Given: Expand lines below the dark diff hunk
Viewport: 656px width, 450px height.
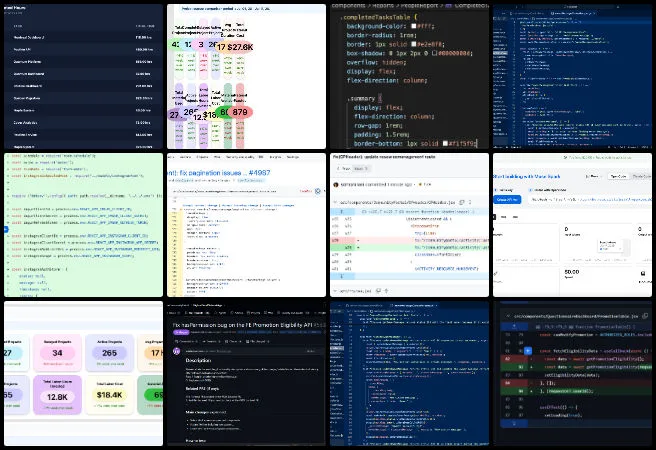Looking at the screenshot, I should (514, 424).
